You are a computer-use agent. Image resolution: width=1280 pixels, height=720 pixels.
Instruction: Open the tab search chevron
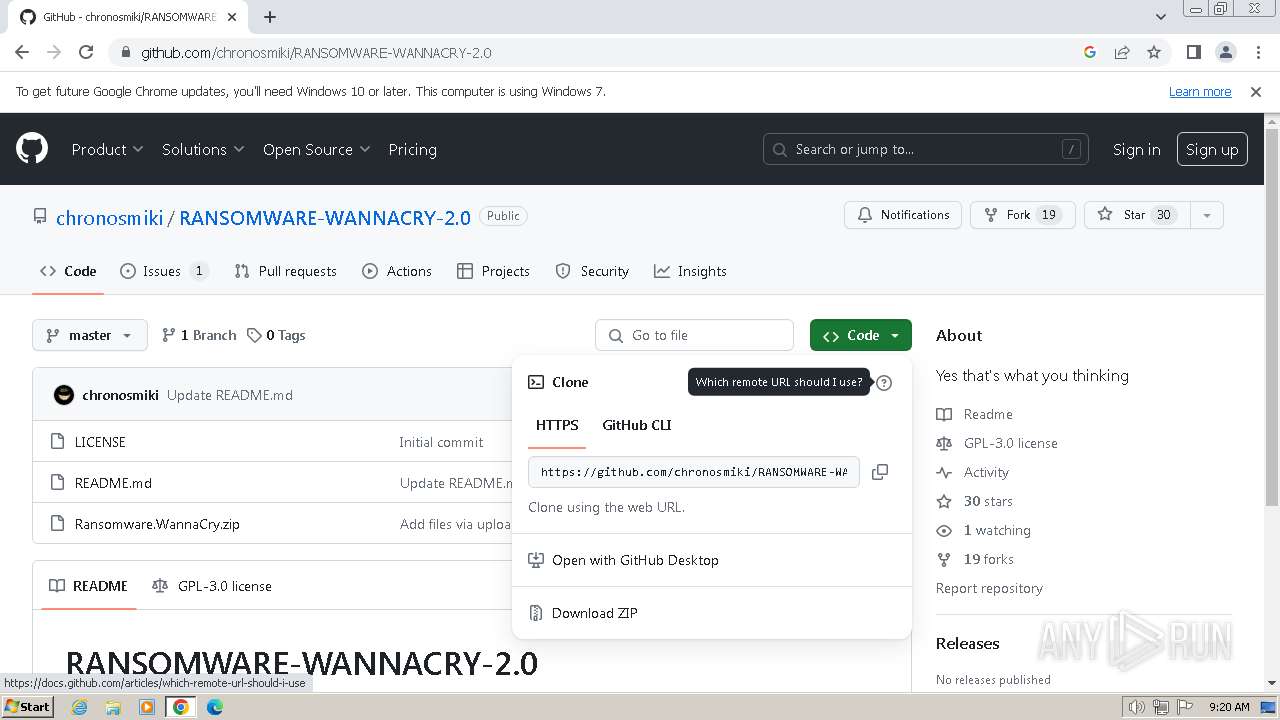click(1160, 17)
